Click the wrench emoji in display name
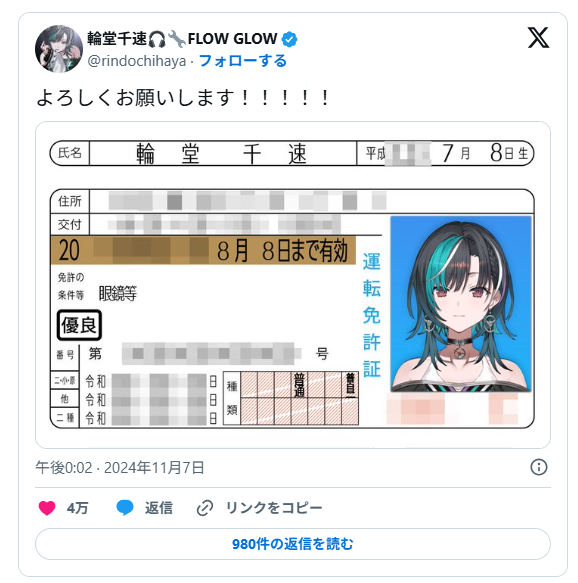The image size is (578, 583). (x=177, y=39)
